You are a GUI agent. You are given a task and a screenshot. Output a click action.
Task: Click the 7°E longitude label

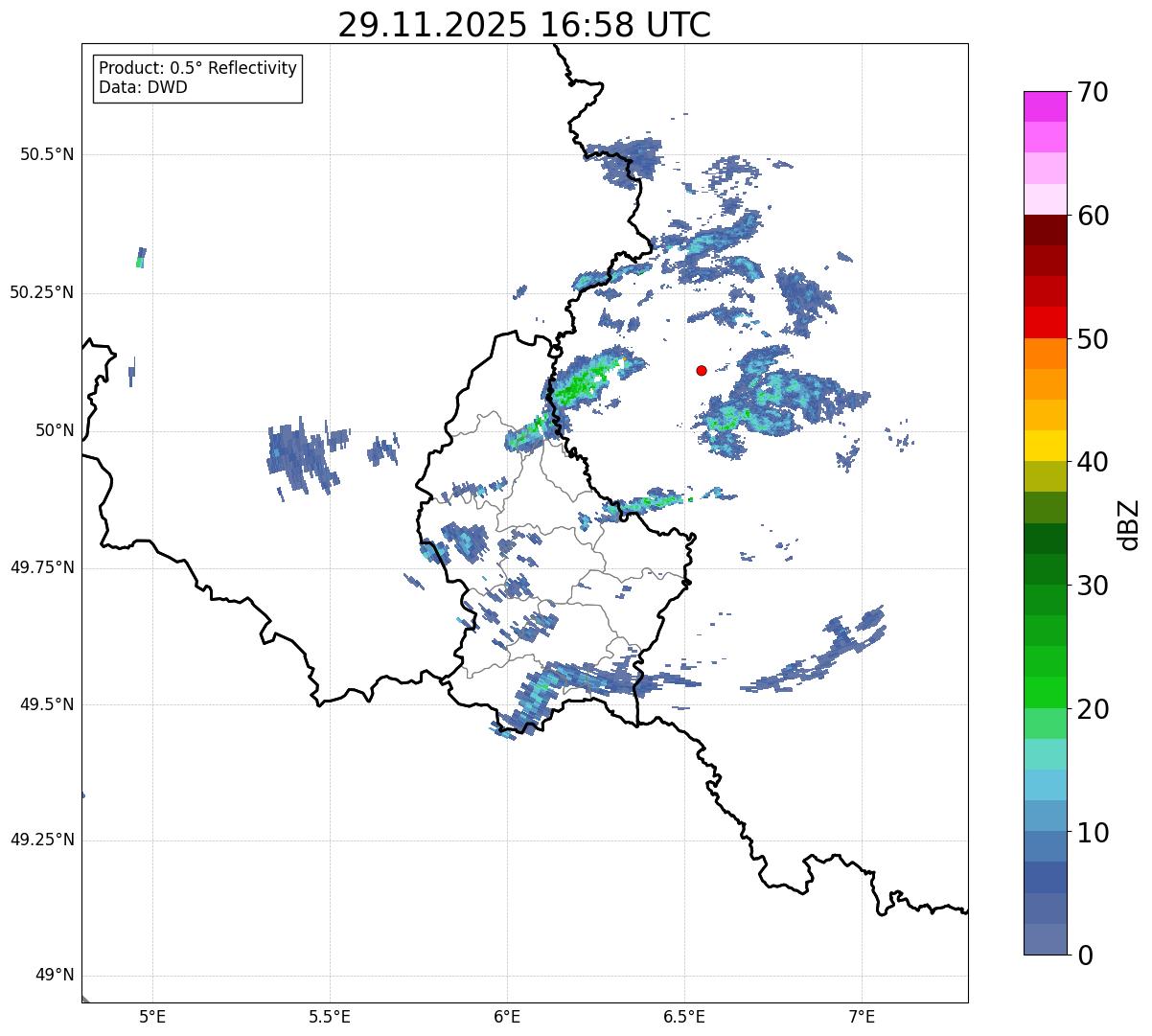pyautogui.click(x=862, y=1016)
